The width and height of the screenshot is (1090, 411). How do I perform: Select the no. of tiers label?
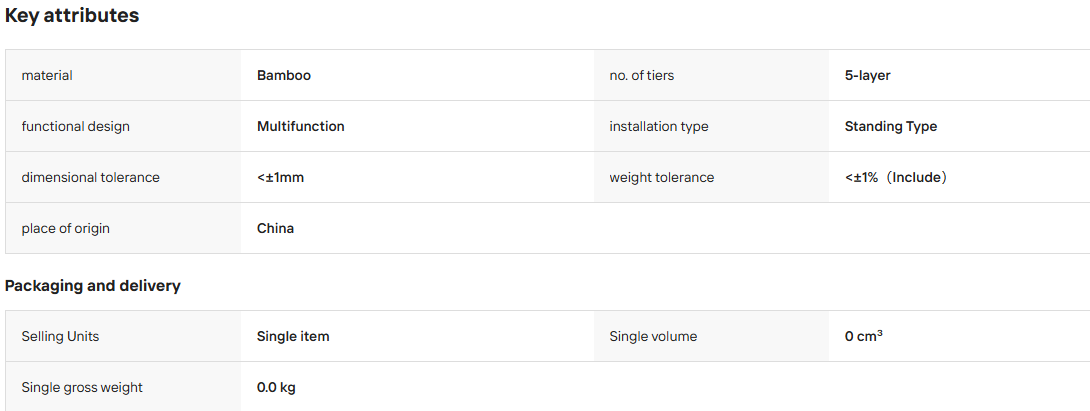click(x=642, y=75)
